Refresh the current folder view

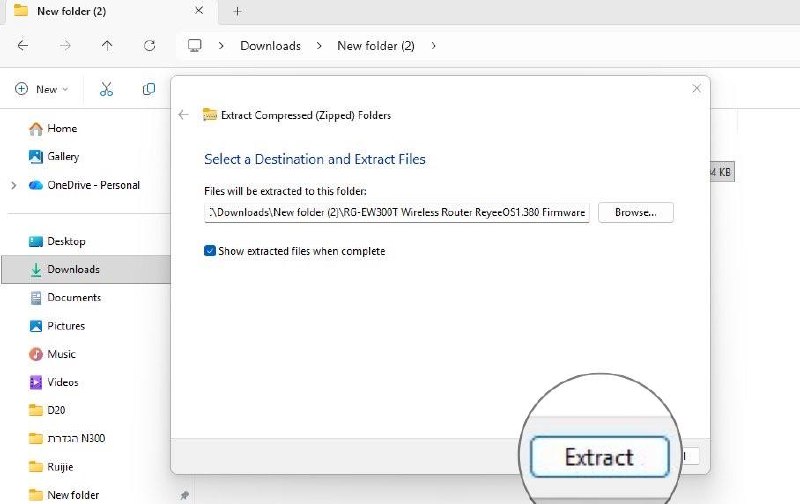point(149,45)
